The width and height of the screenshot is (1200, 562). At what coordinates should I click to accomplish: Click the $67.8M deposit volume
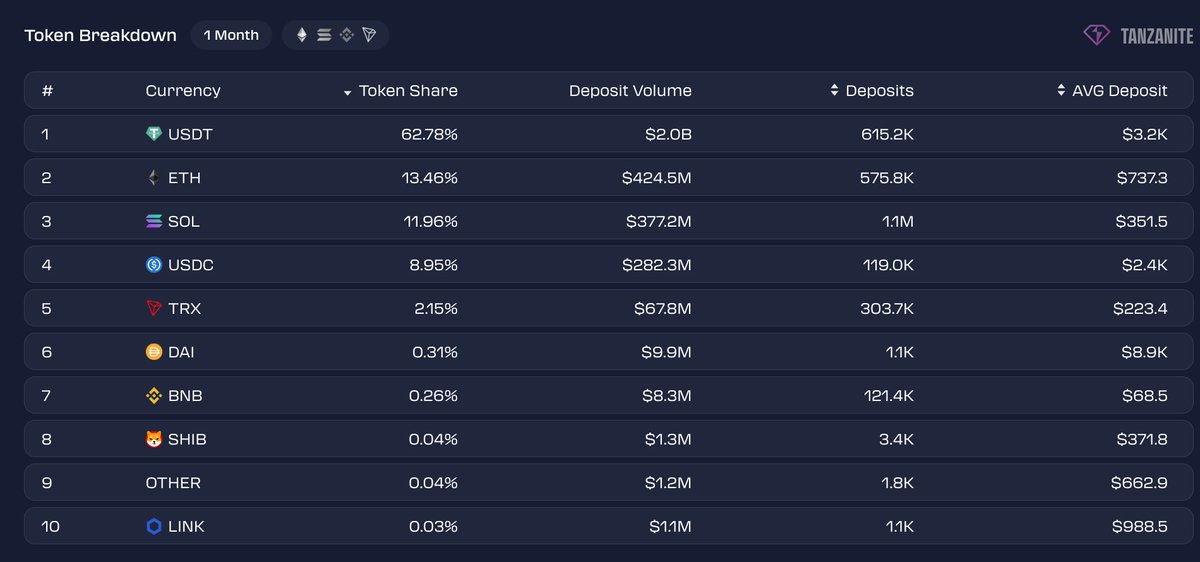(663, 309)
